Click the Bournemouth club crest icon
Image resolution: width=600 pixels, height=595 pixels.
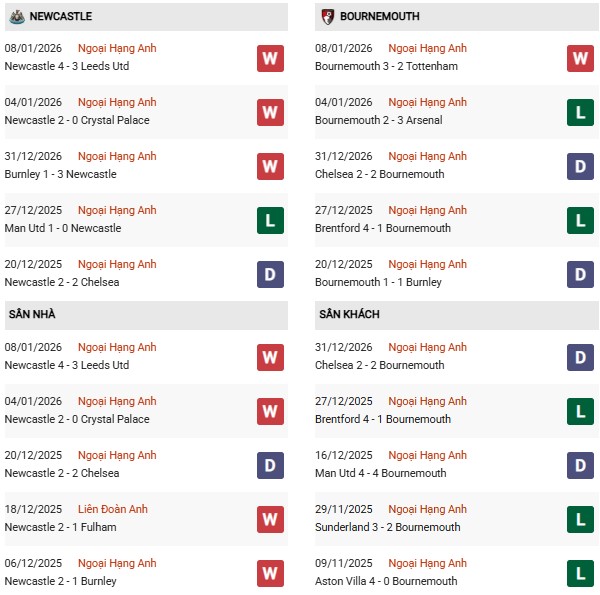coord(326,16)
